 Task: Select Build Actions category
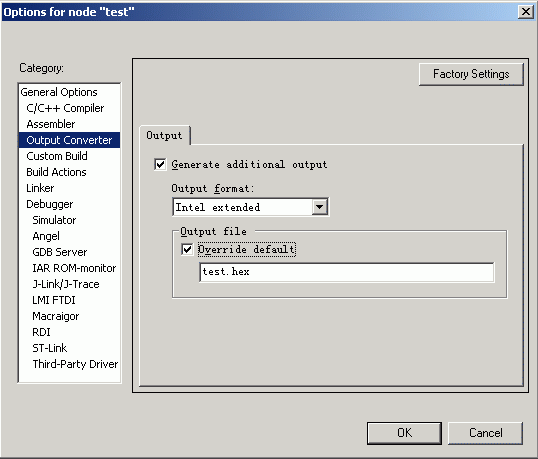[56, 172]
